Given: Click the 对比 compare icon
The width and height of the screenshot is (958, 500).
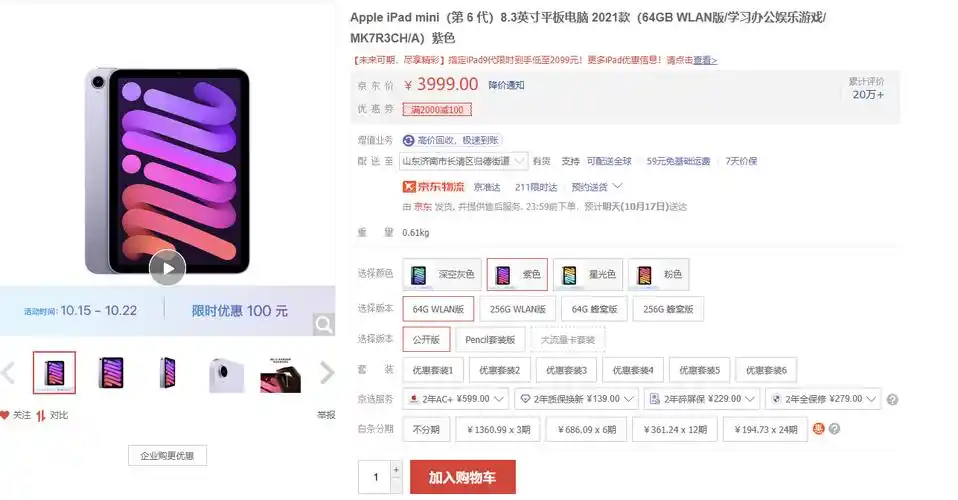Looking at the screenshot, I should coord(40,416).
